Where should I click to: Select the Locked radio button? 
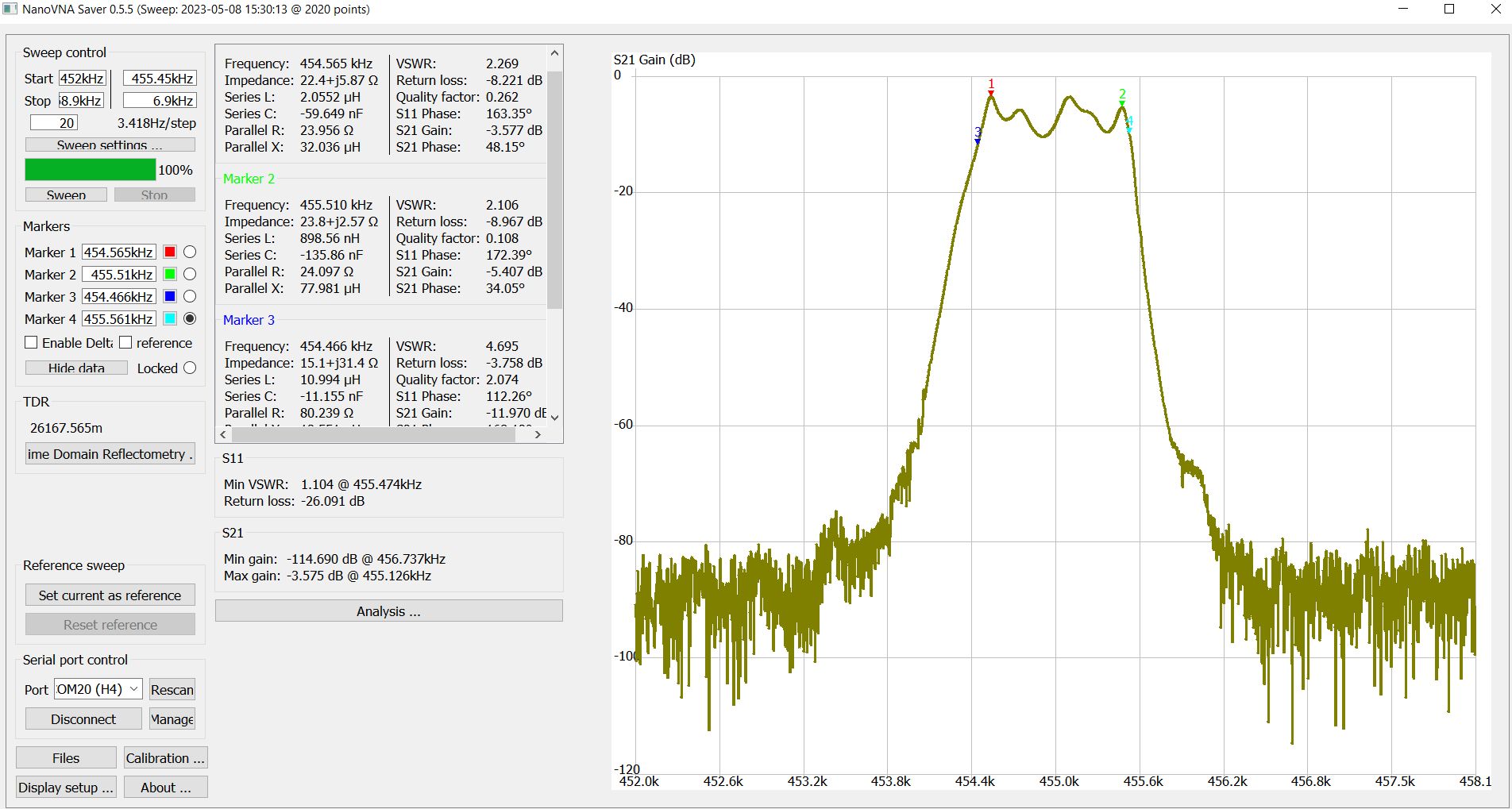(x=190, y=368)
